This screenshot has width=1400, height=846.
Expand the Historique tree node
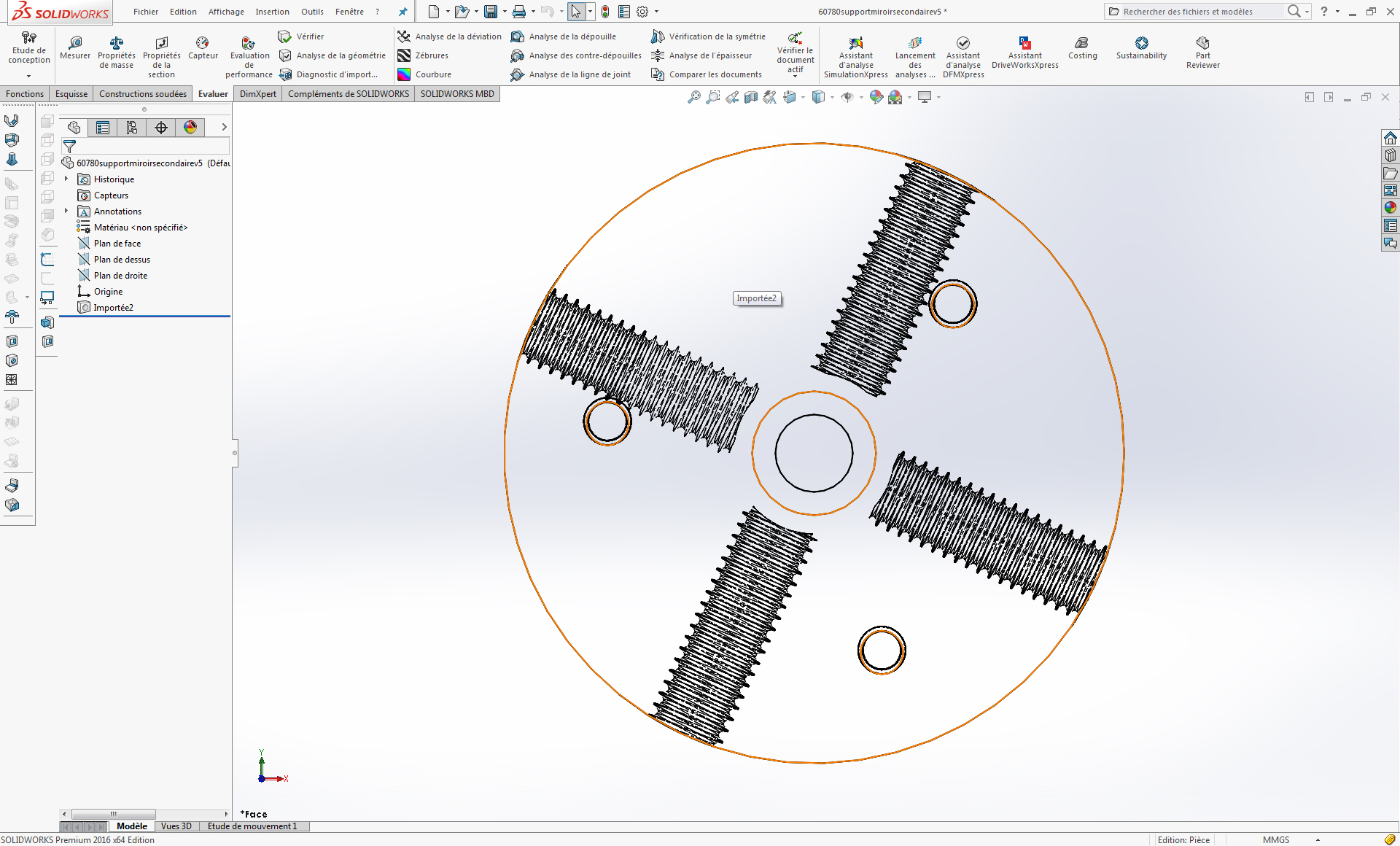pyautogui.click(x=66, y=179)
